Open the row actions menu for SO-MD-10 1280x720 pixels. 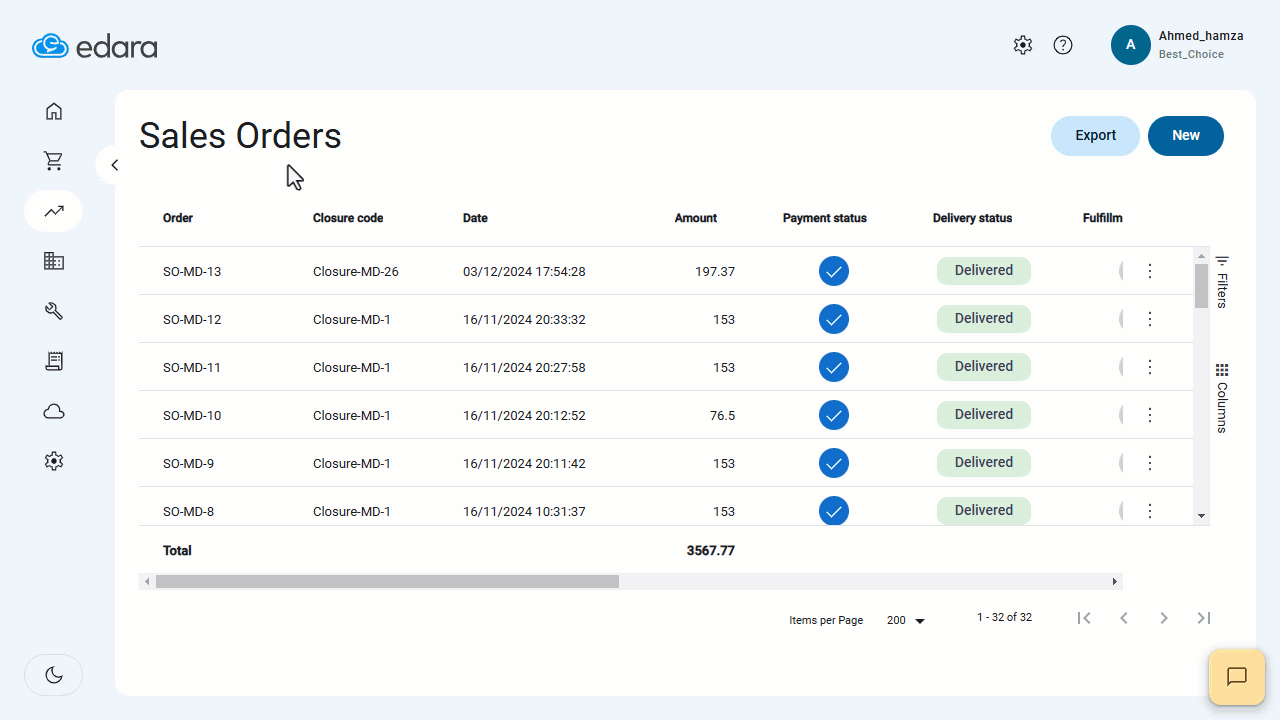(x=1150, y=415)
